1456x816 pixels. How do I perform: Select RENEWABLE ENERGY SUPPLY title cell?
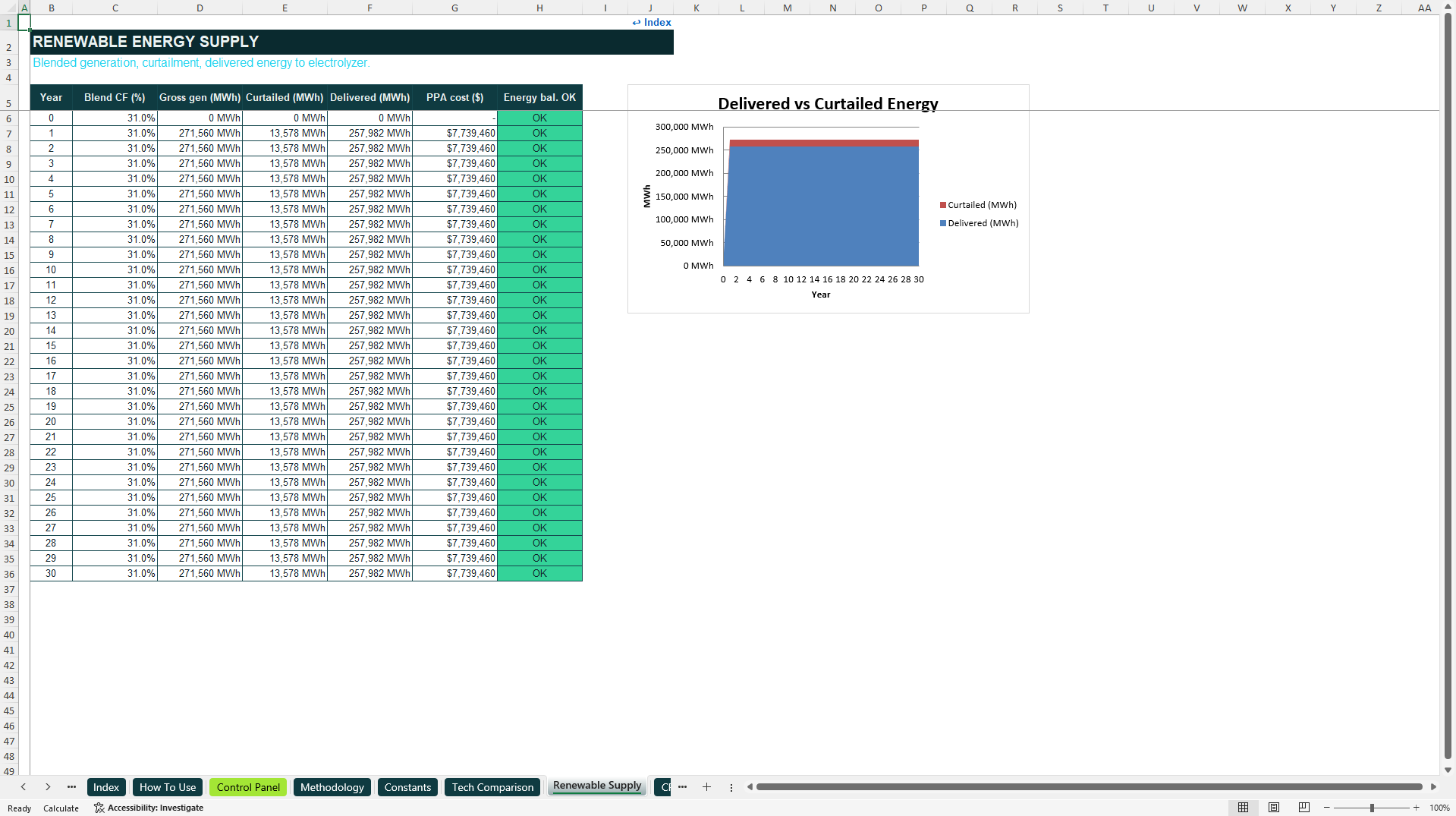(x=351, y=42)
